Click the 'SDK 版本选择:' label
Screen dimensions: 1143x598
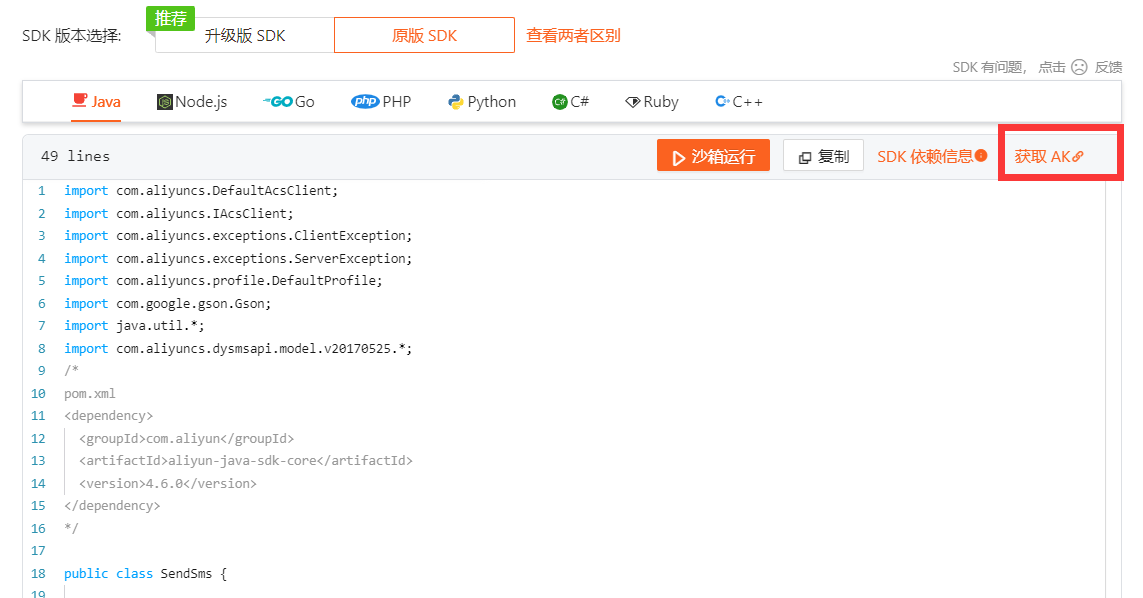point(71,36)
